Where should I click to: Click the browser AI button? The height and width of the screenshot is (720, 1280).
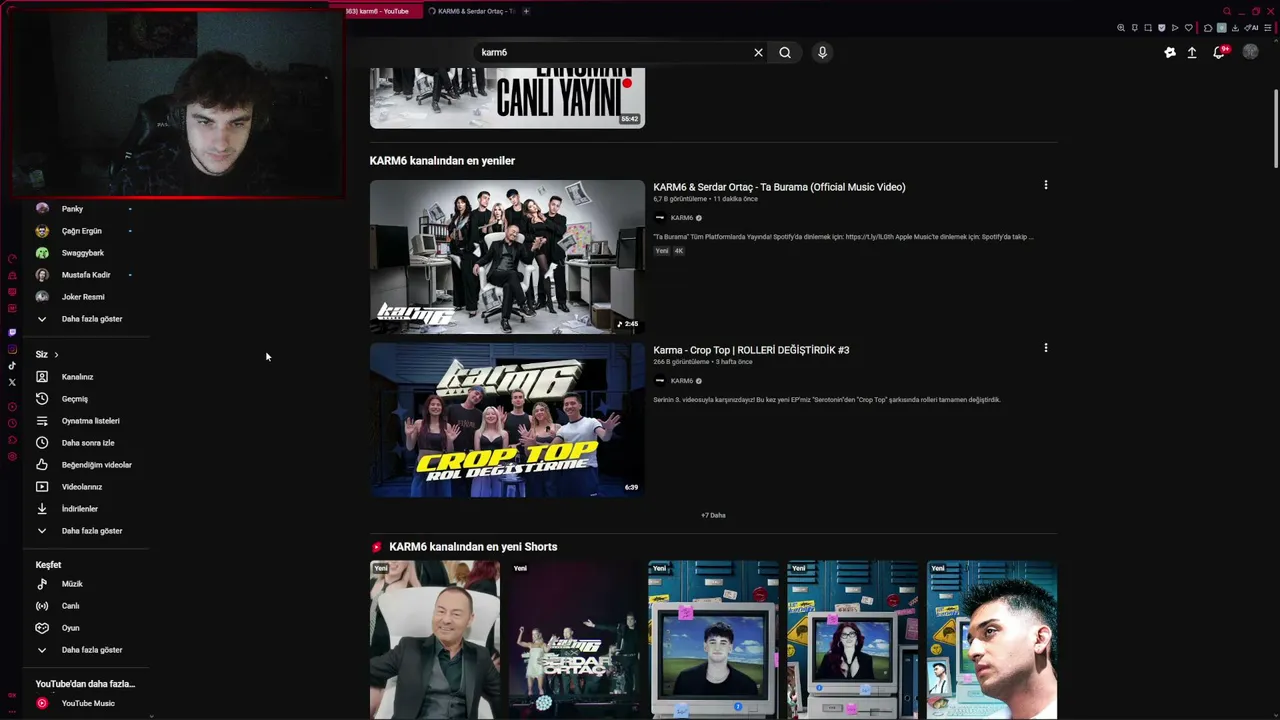click(1252, 28)
